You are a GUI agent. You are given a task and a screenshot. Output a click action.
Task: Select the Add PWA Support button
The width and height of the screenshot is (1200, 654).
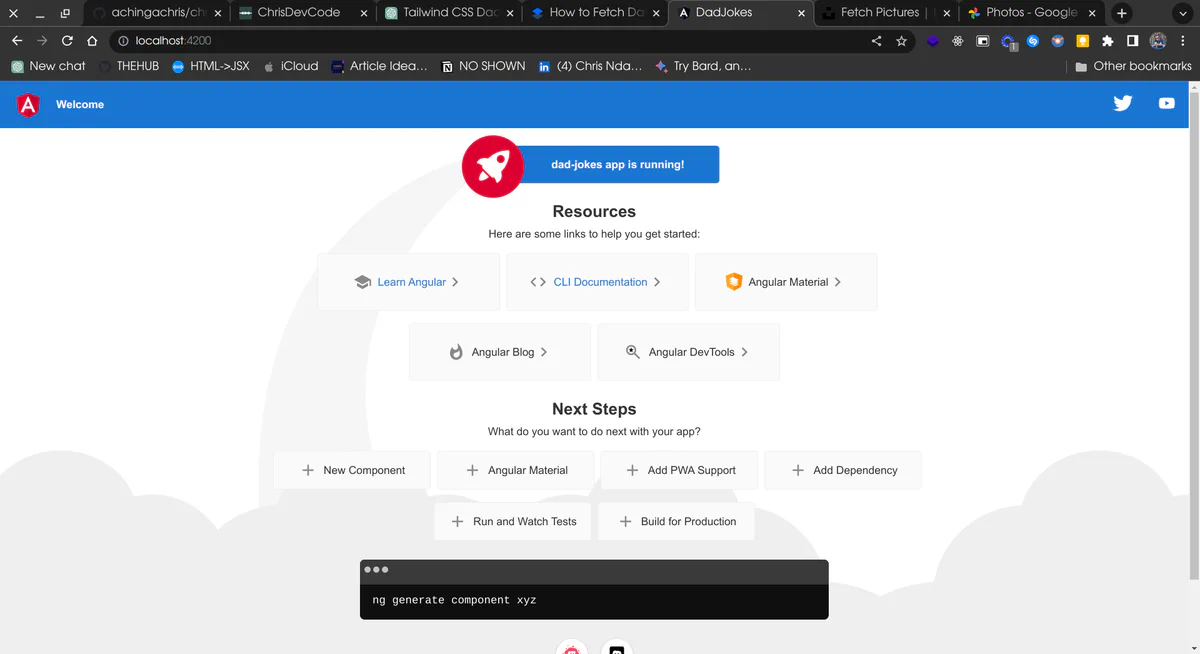click(x=679, y=470)
